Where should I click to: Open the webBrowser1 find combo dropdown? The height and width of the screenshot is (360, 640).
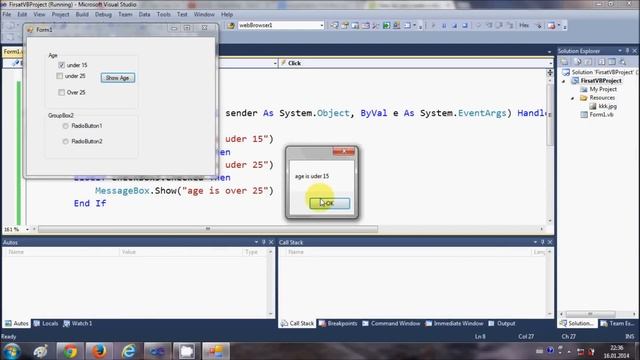click(321, 25)
